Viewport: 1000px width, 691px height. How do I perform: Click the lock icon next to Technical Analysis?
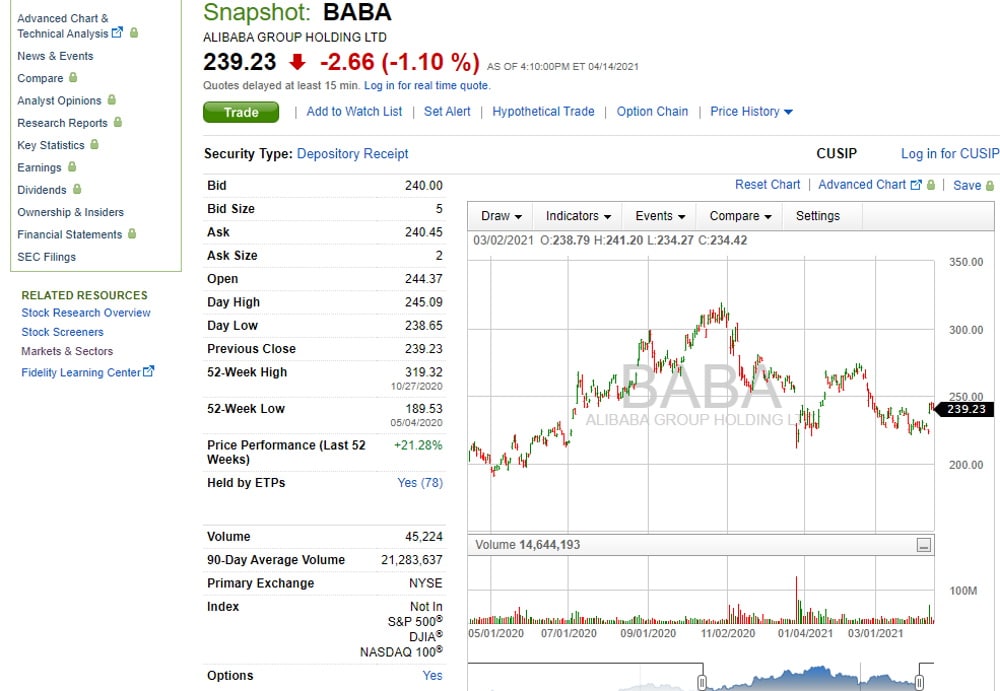point(134,33)
